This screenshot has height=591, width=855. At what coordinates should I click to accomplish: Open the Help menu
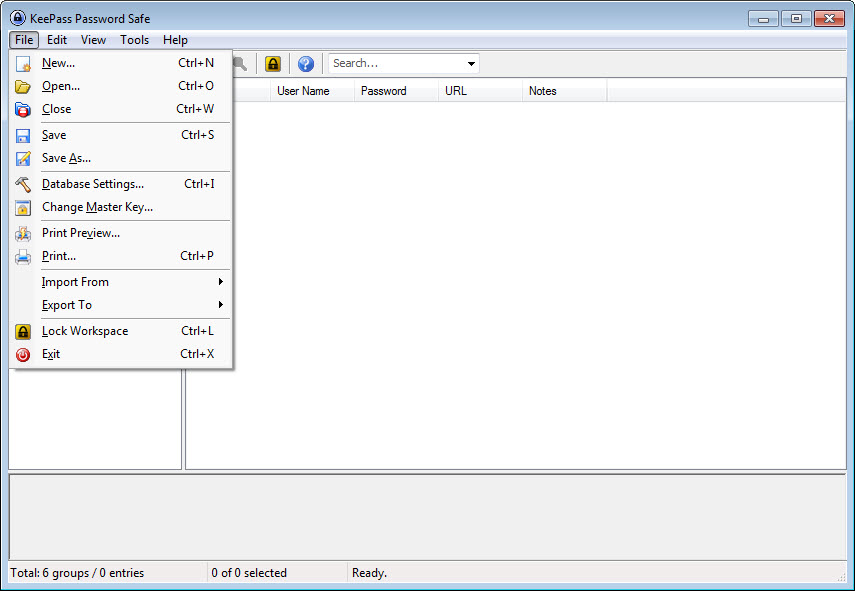coord(175,40)
